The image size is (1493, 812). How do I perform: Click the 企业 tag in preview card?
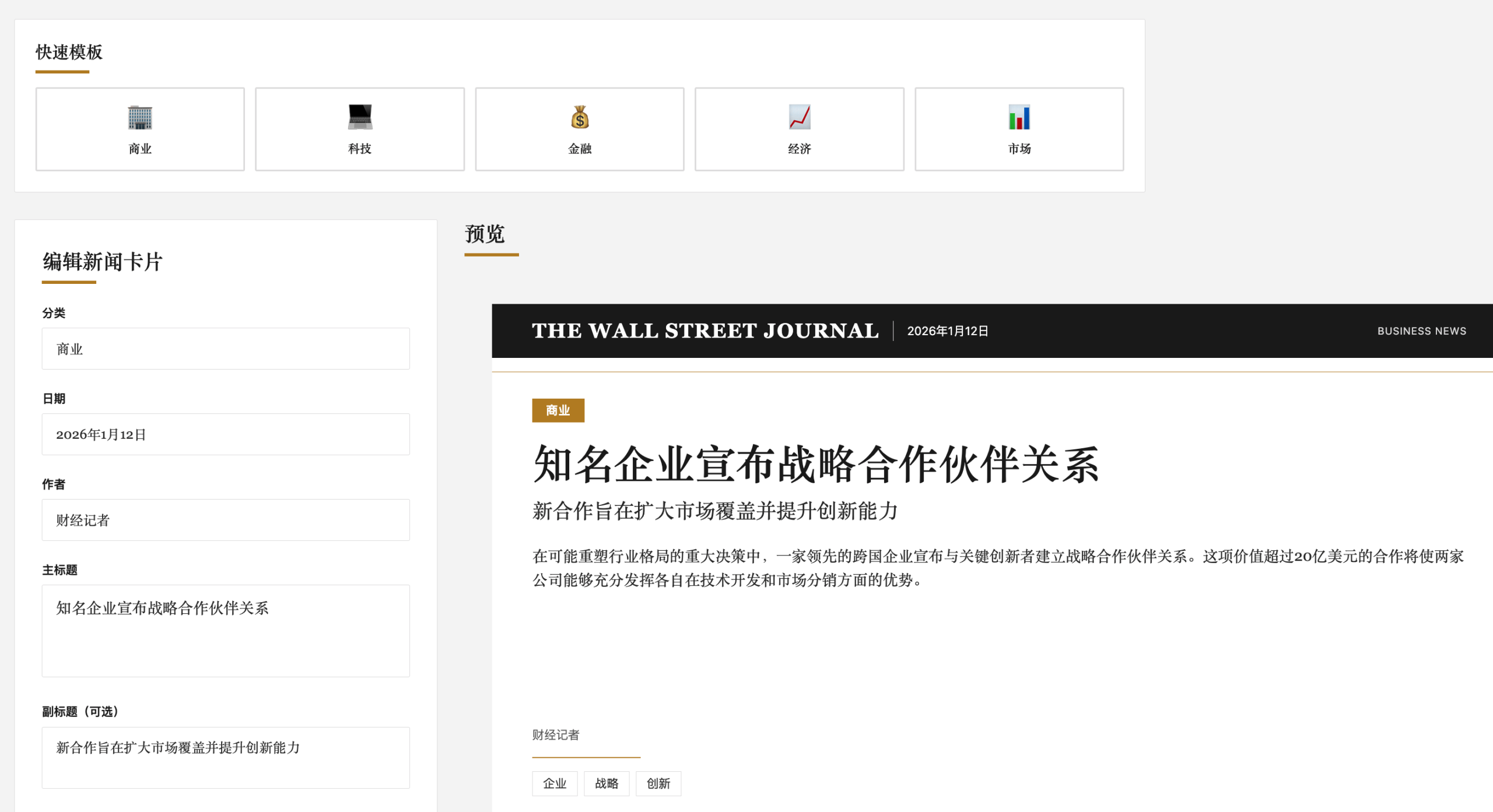tap(554, 783)
